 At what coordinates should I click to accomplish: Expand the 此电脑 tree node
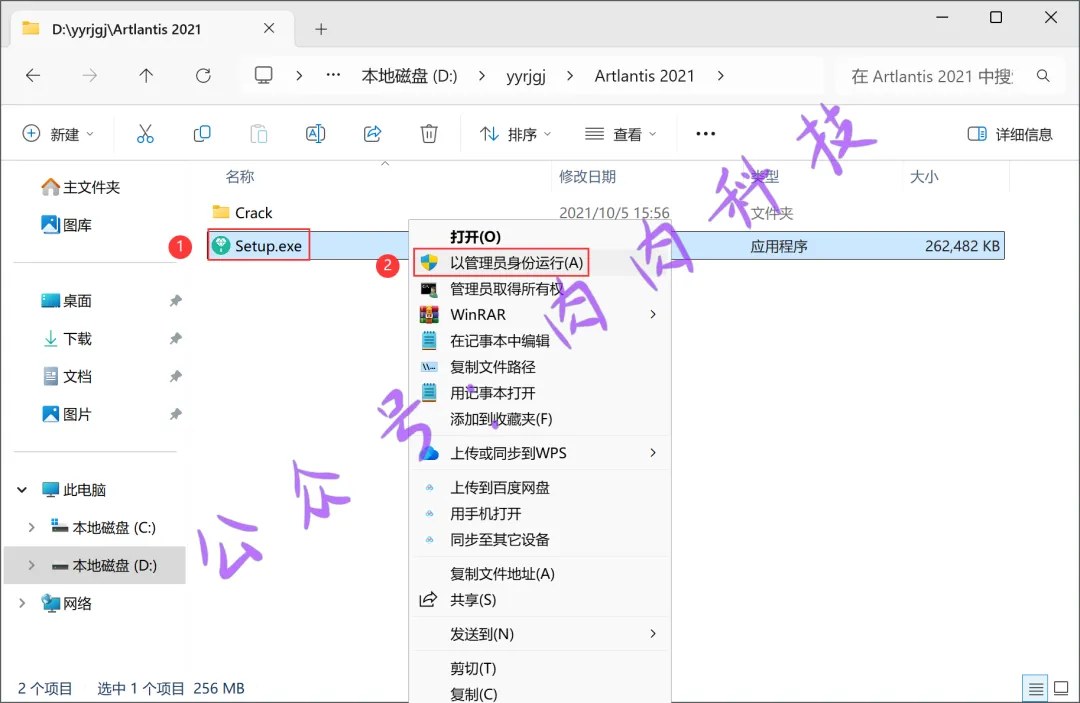22,490
